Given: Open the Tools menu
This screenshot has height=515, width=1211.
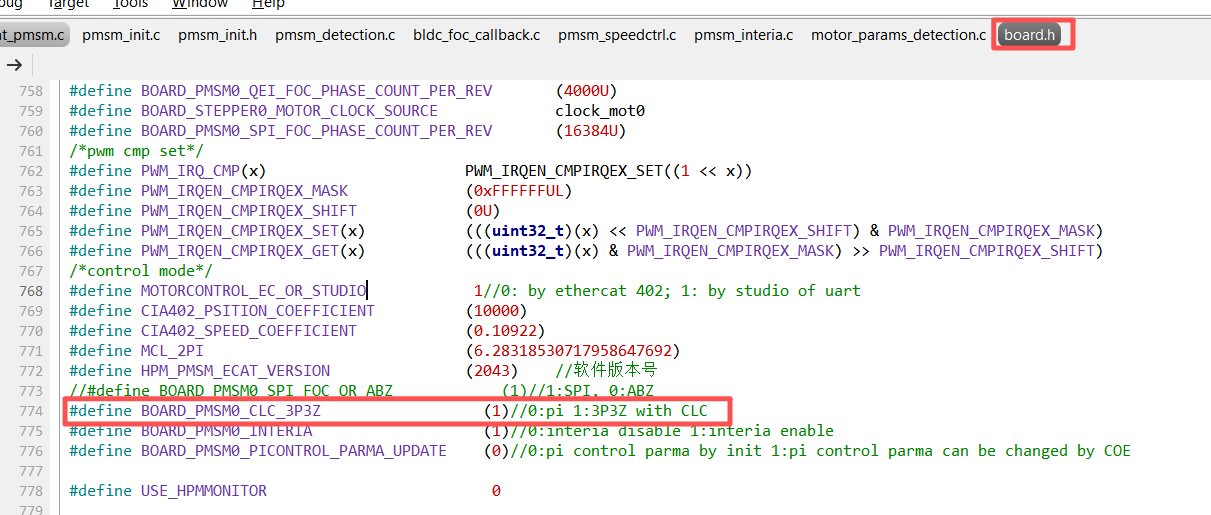Looking at the screenshot, I should (130, 4).
